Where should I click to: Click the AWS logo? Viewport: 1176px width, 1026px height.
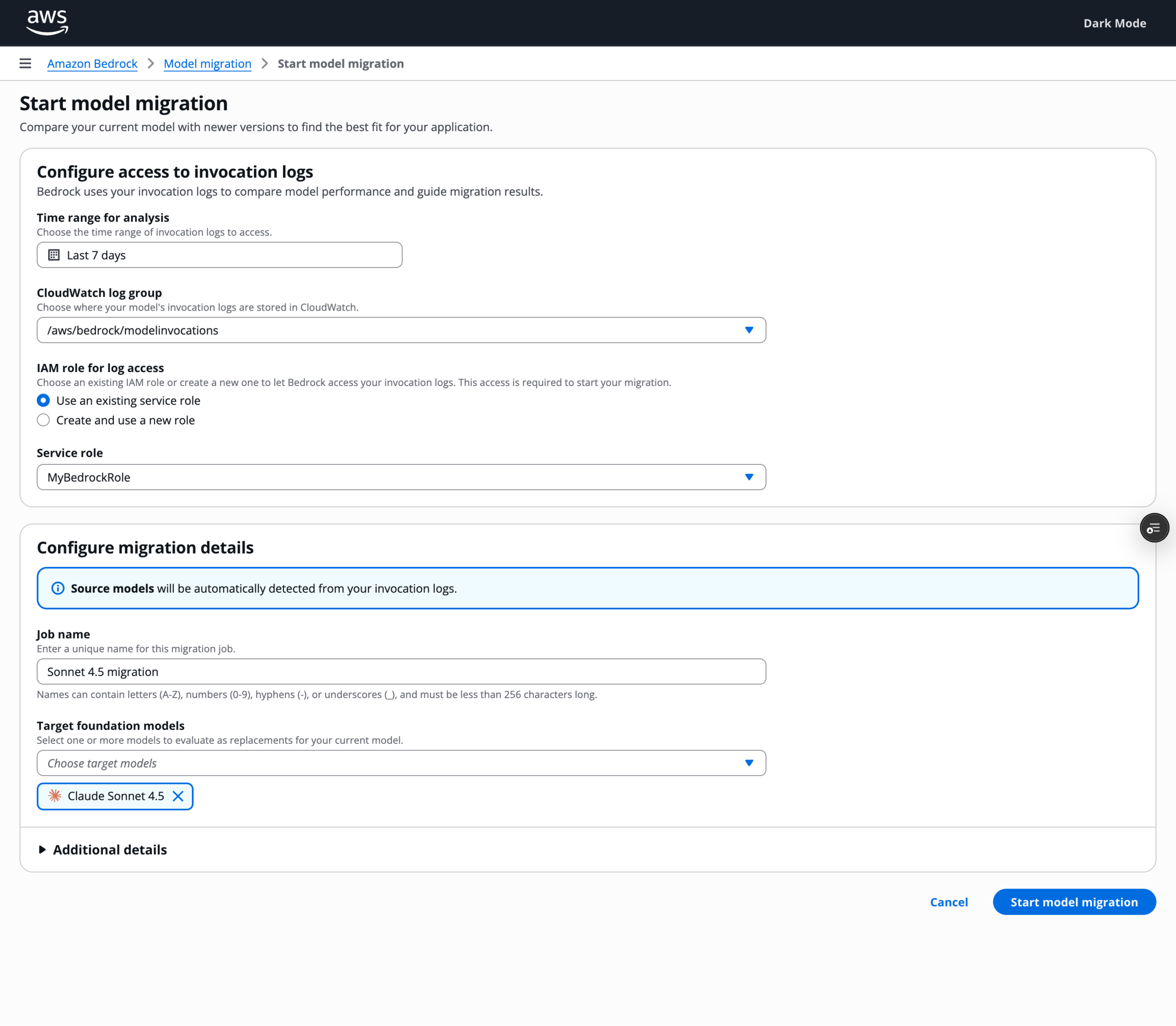point(47,23)
